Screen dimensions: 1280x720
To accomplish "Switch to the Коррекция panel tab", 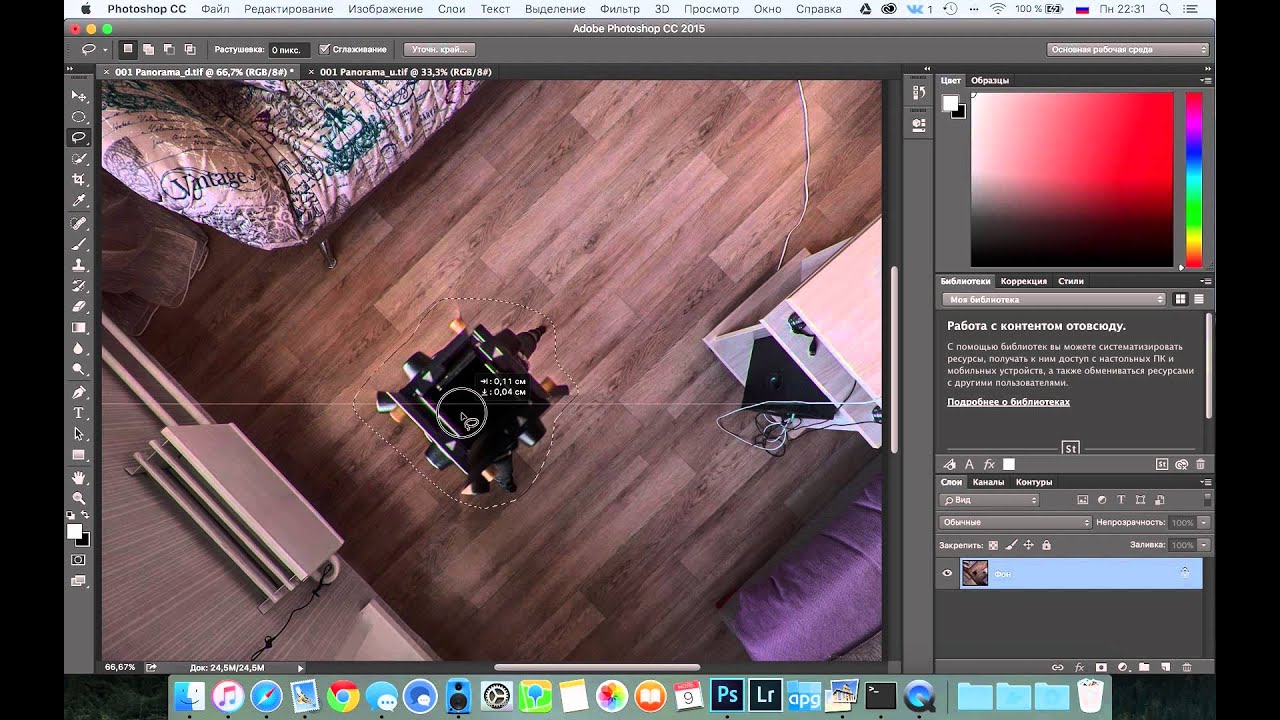I will pos(1024,281).
